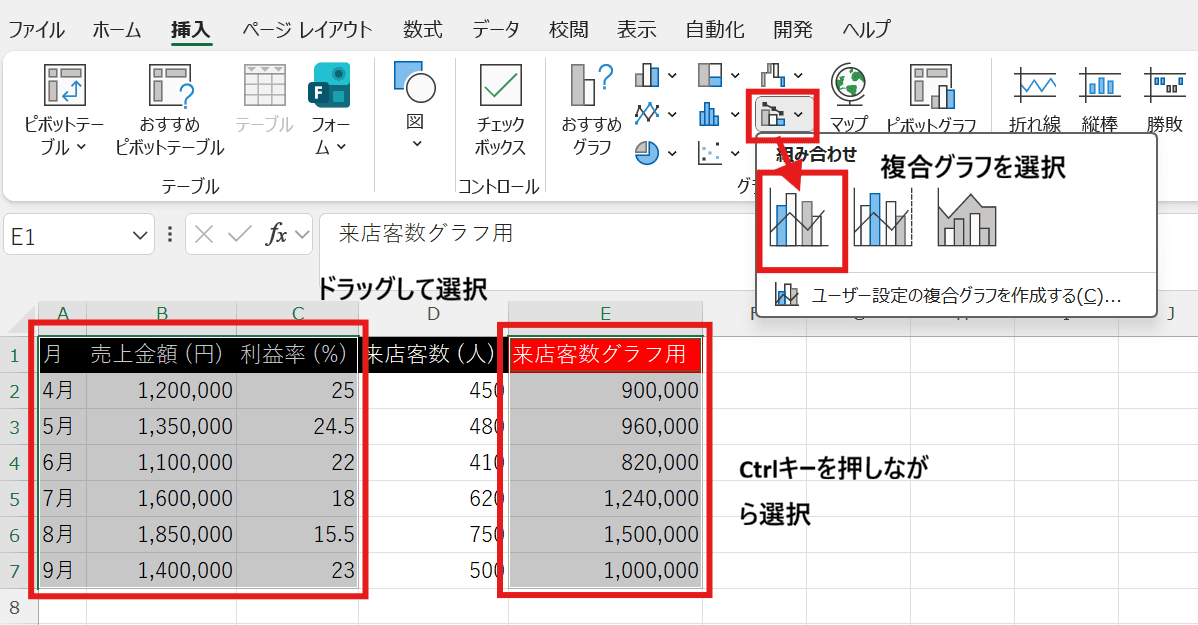Click the Insert Function fx button
This screenshot has height=625, width=1198.
[276, 235]
